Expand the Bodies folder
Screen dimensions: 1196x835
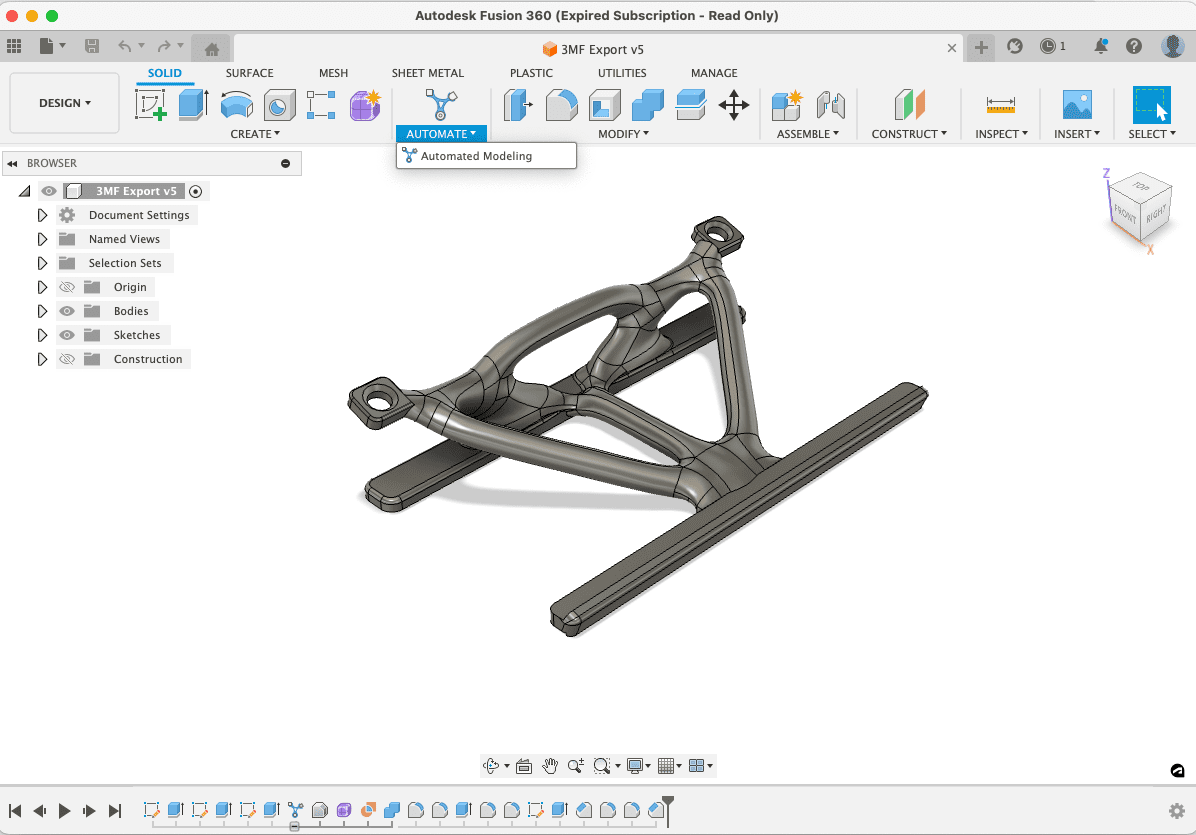coord(42,311)
